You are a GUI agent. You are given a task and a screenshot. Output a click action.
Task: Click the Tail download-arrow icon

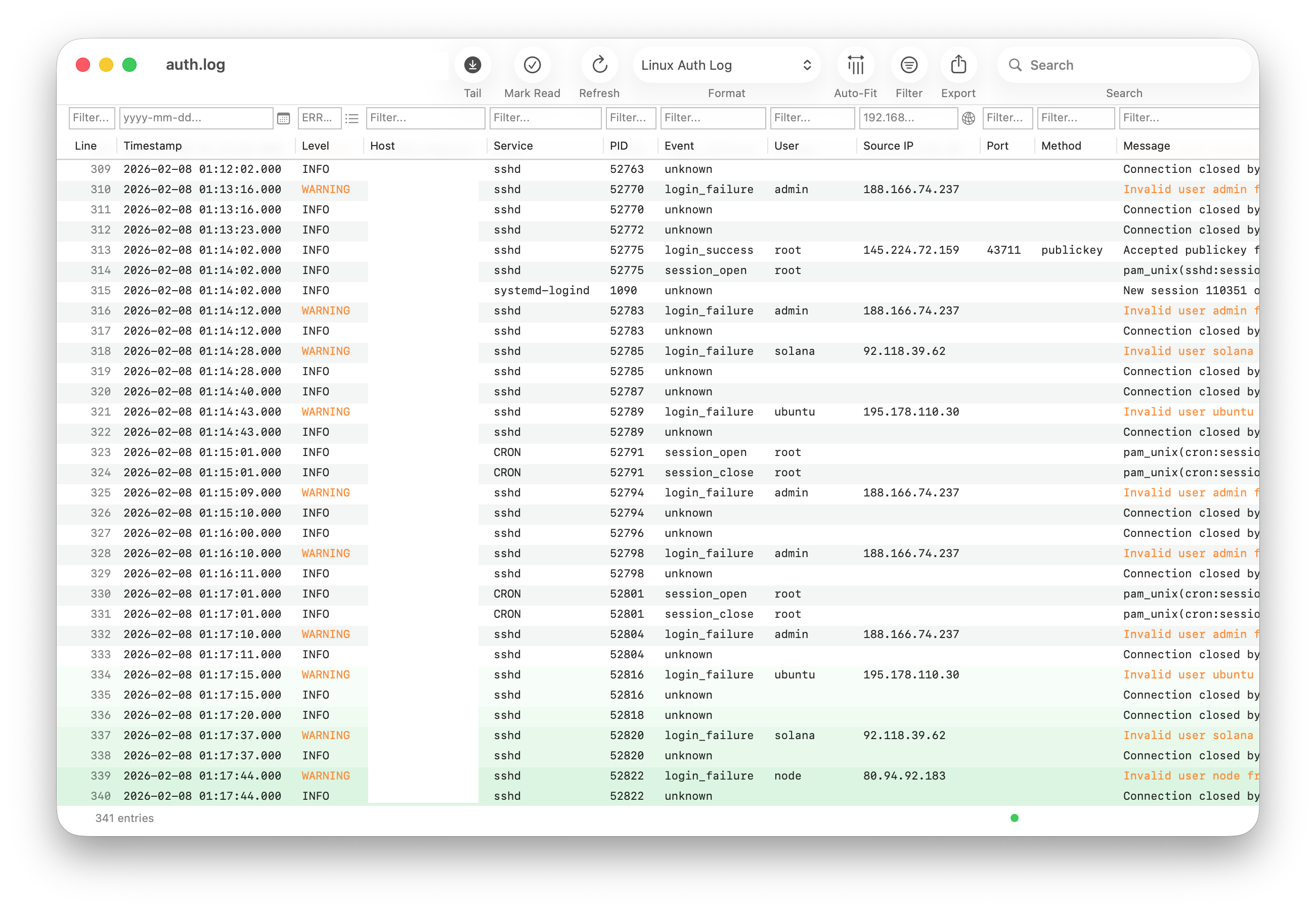472,65
